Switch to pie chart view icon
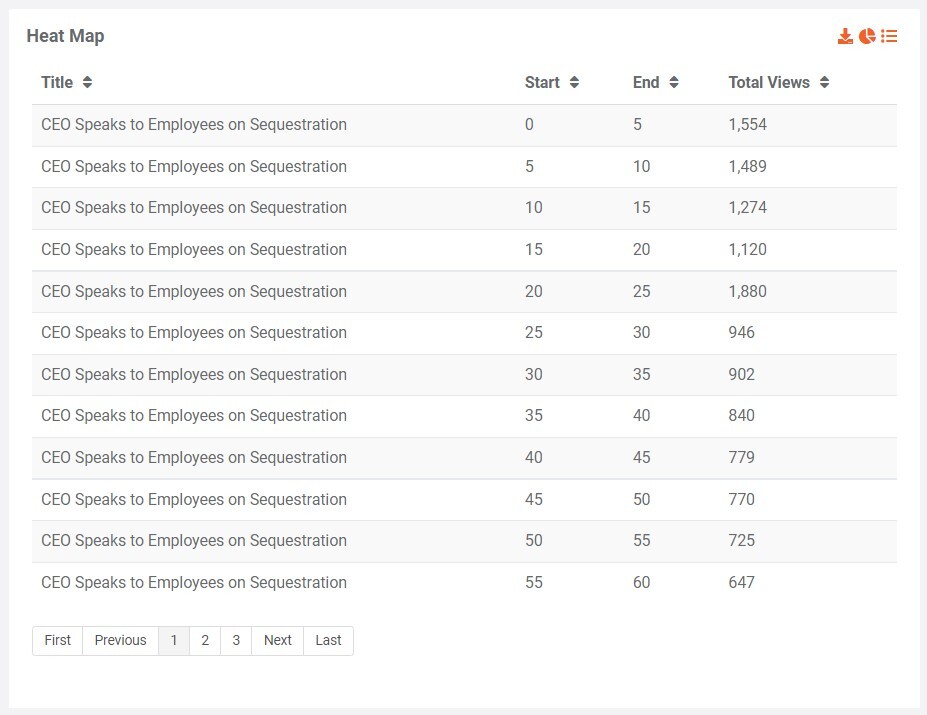927x715 pixels. tap(867, 37)
